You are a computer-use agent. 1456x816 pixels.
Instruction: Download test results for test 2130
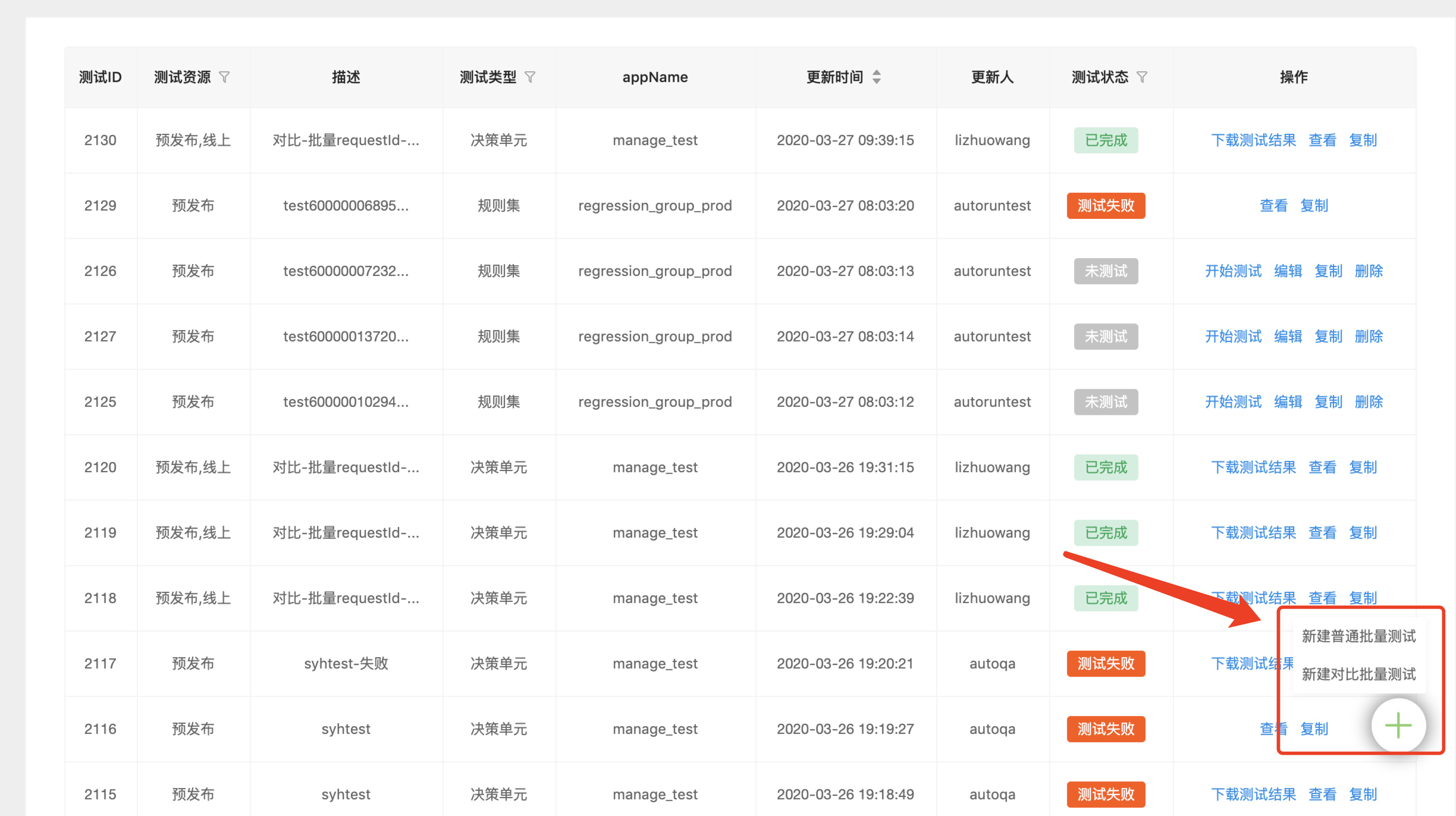[1253, 140]
